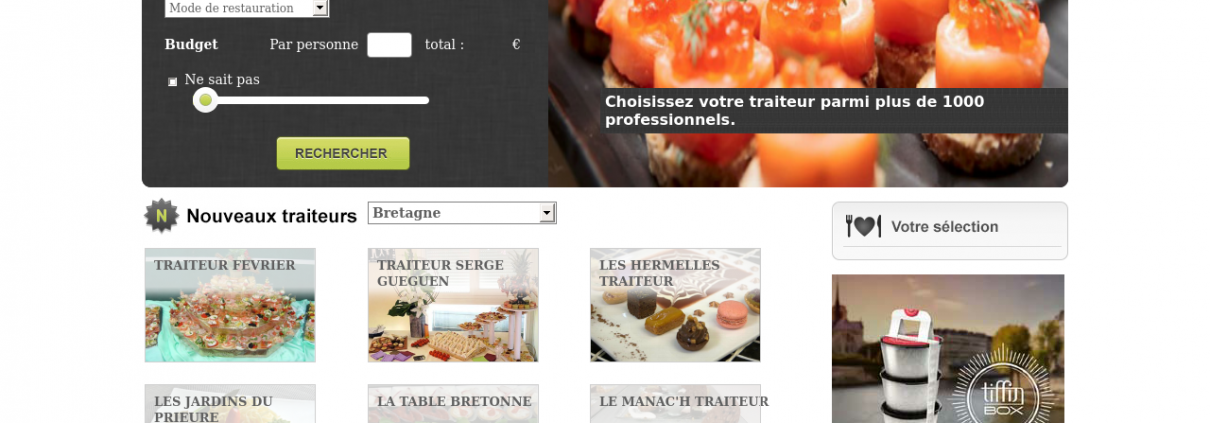This screenshot has width=1210, height=423.
Task: Open Le Manac'h Traiteur listing
Action: click(x=675, y=404)
